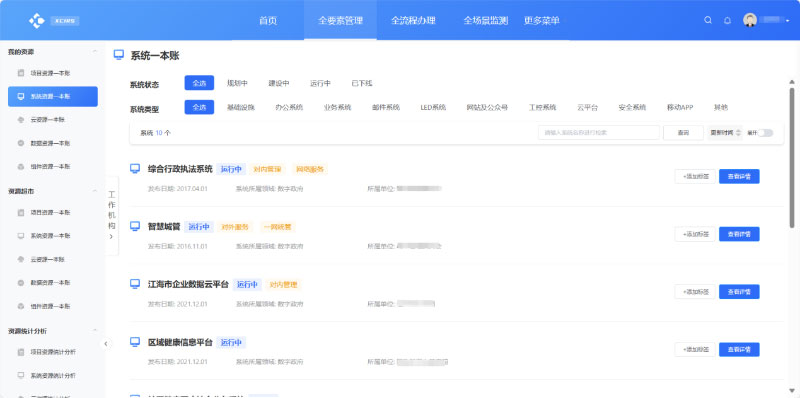This screenshot has width=800, height=398.
Task: Filter system status by 建设中
Action: 279,83
